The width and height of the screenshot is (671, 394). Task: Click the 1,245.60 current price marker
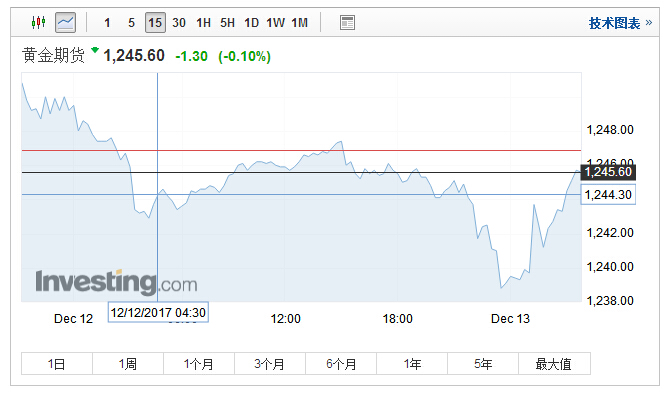pos(608,172)
